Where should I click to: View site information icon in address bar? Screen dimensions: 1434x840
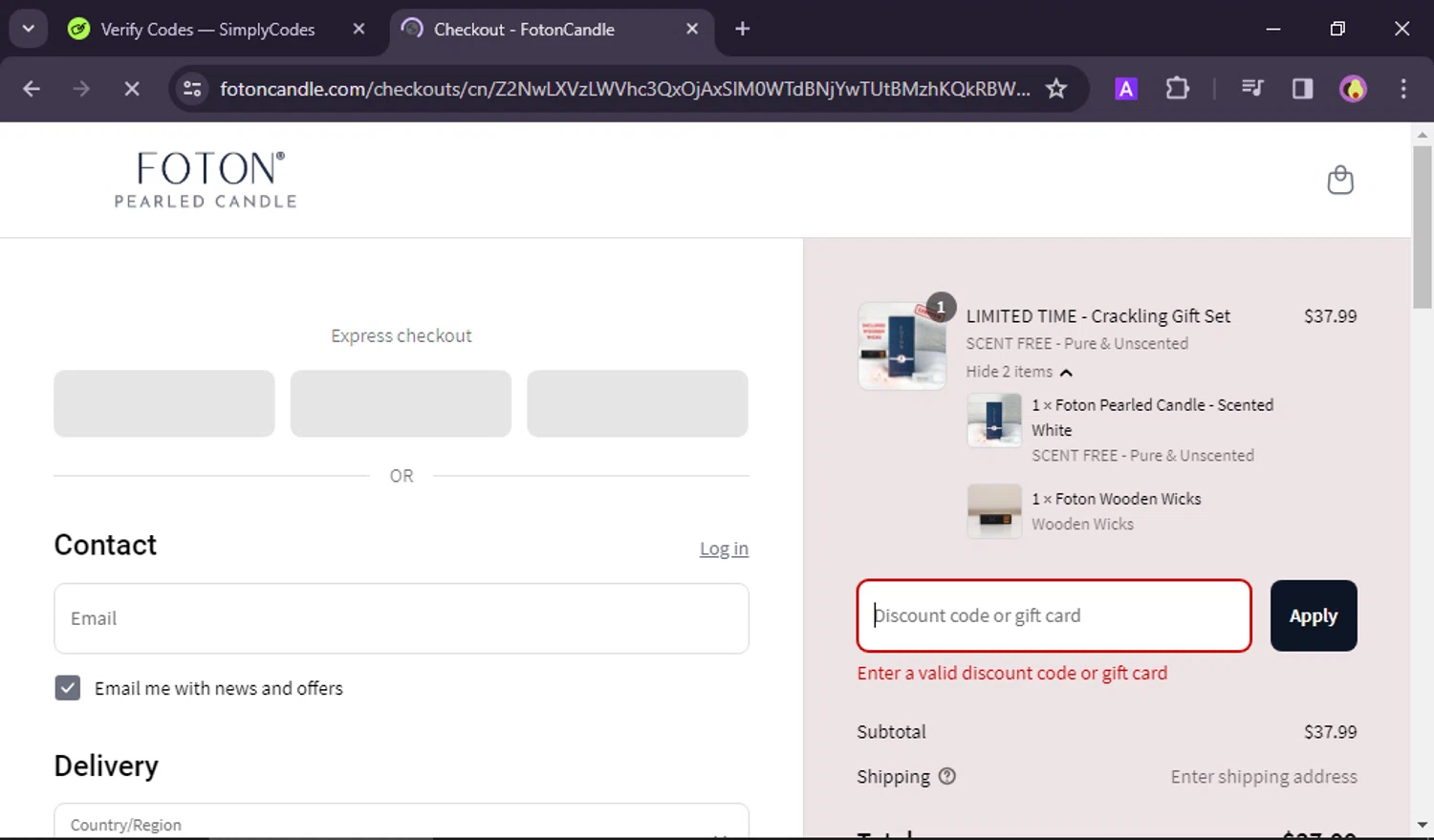192,89
